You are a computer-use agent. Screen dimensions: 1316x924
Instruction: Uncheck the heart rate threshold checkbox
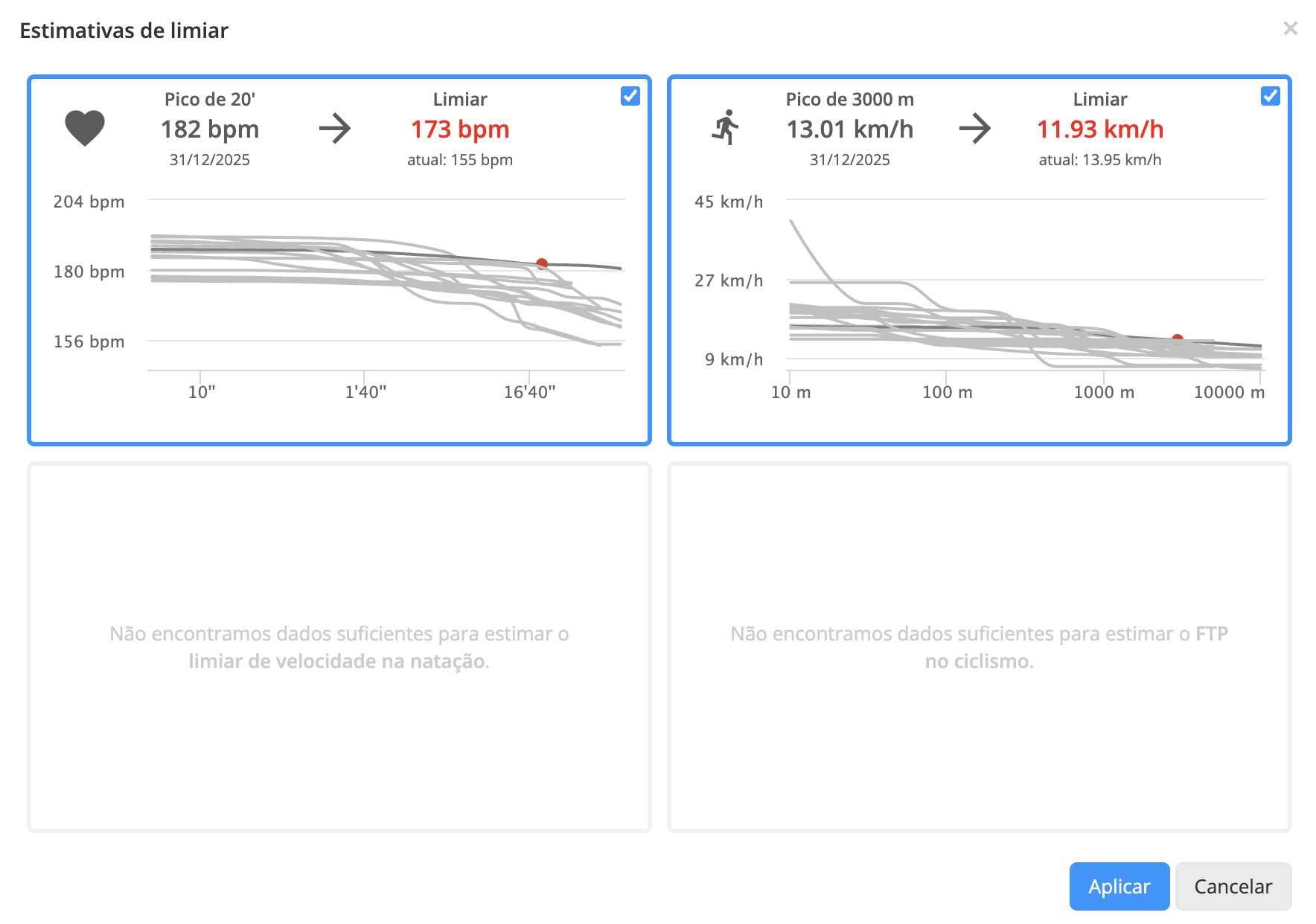point(630,96)
